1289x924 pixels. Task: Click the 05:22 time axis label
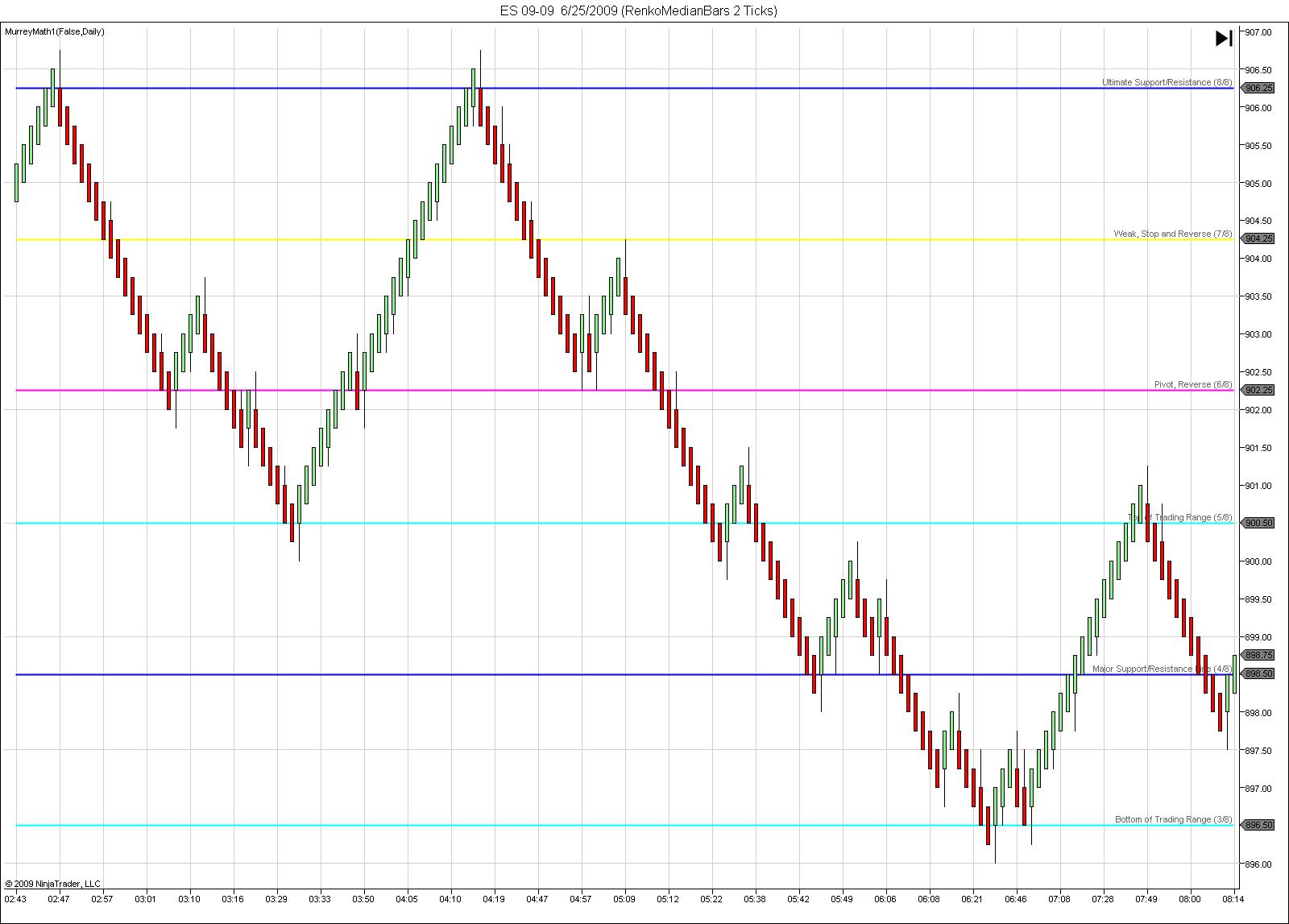(x=711, y=898)
